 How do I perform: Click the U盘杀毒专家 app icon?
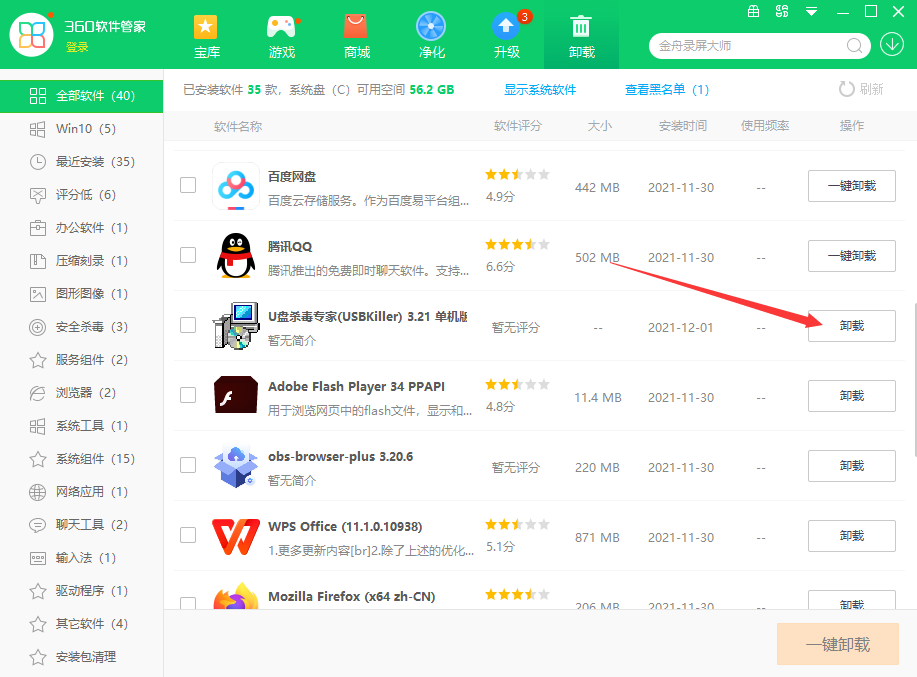(x=236, y=326)
